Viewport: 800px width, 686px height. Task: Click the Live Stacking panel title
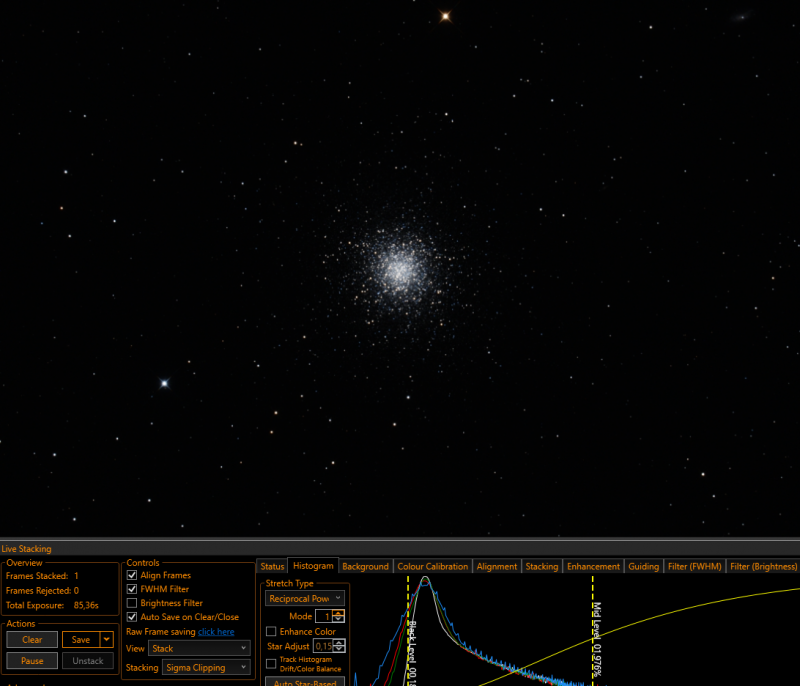(27, 549)
